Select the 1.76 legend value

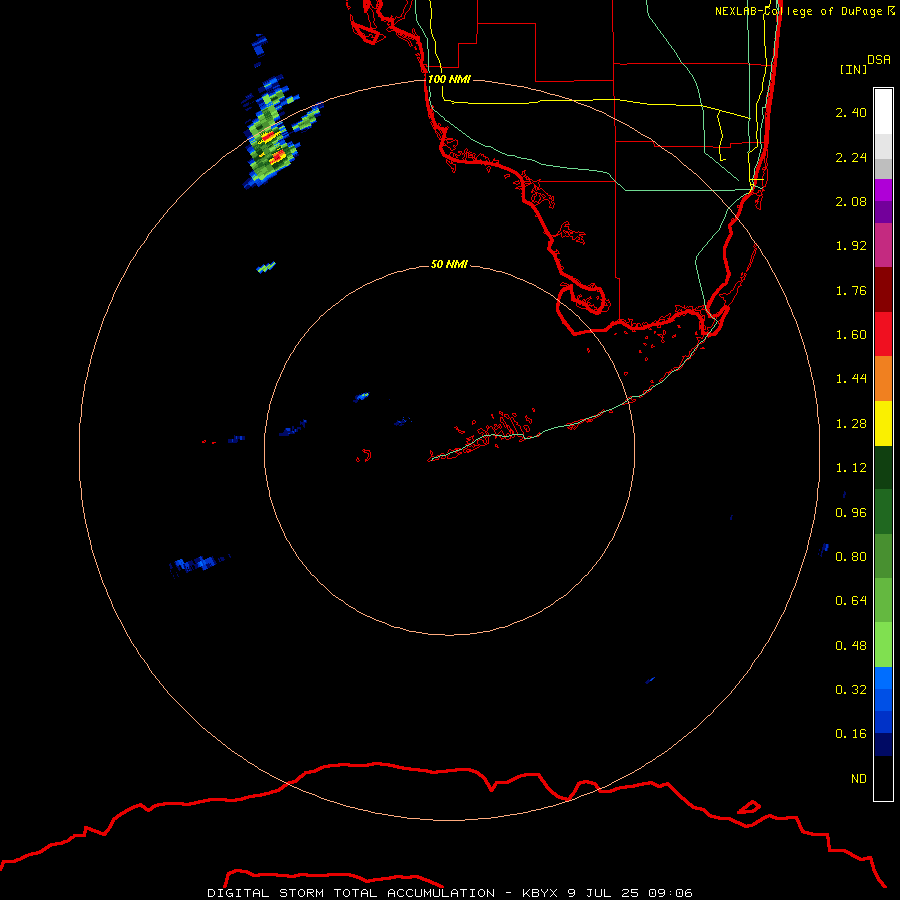851,290
